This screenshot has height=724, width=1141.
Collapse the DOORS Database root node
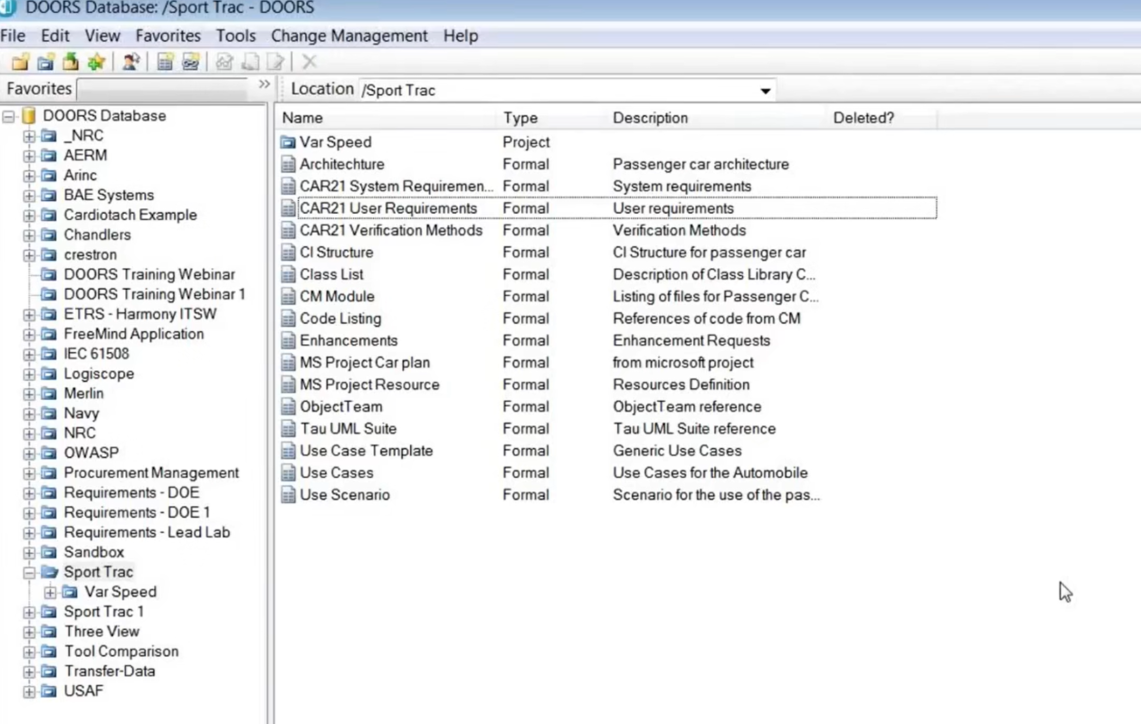(8, 116)
